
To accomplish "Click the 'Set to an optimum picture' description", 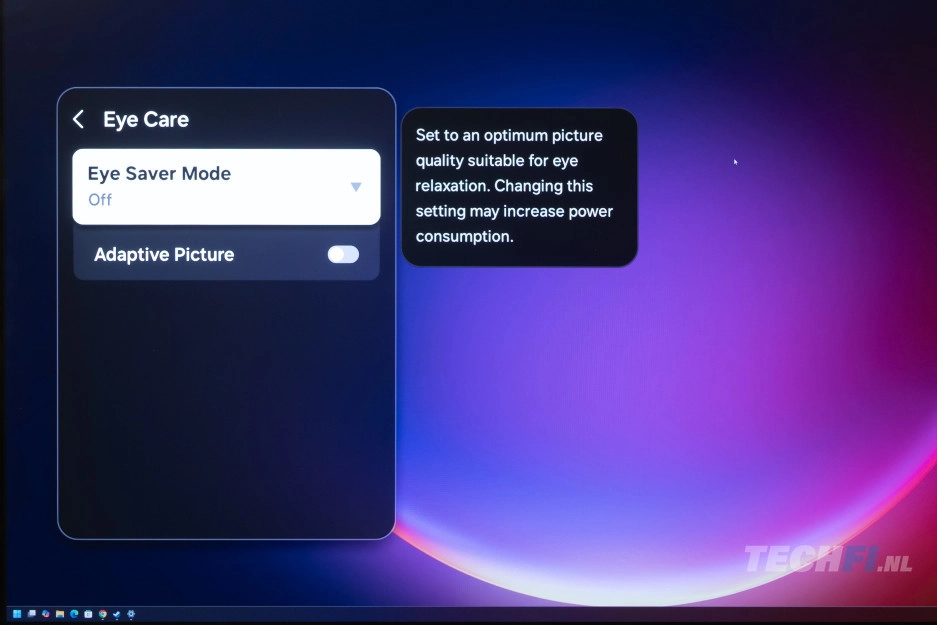I will pos(515,186).
